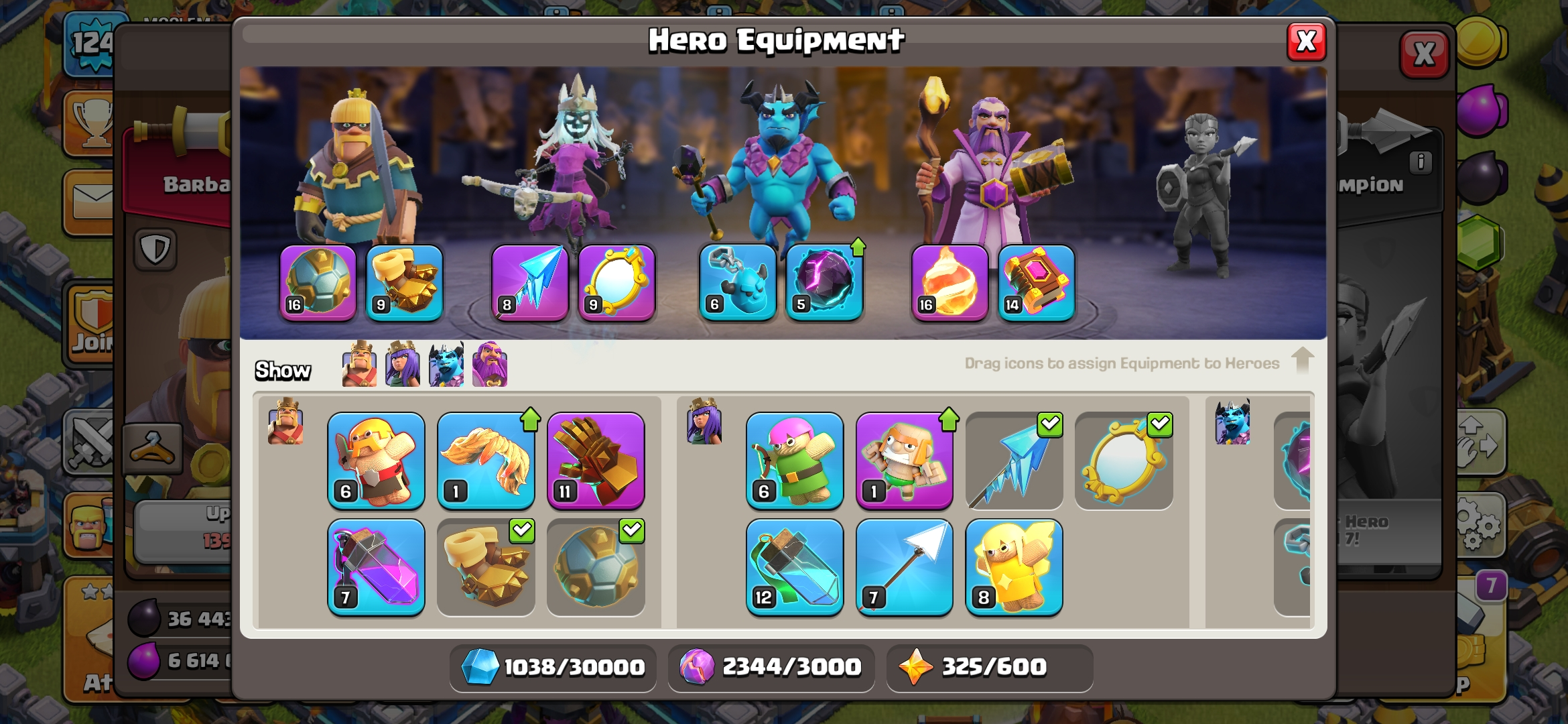
Task: Collapse using the gray up arrow
Action: coord(1302,361)
